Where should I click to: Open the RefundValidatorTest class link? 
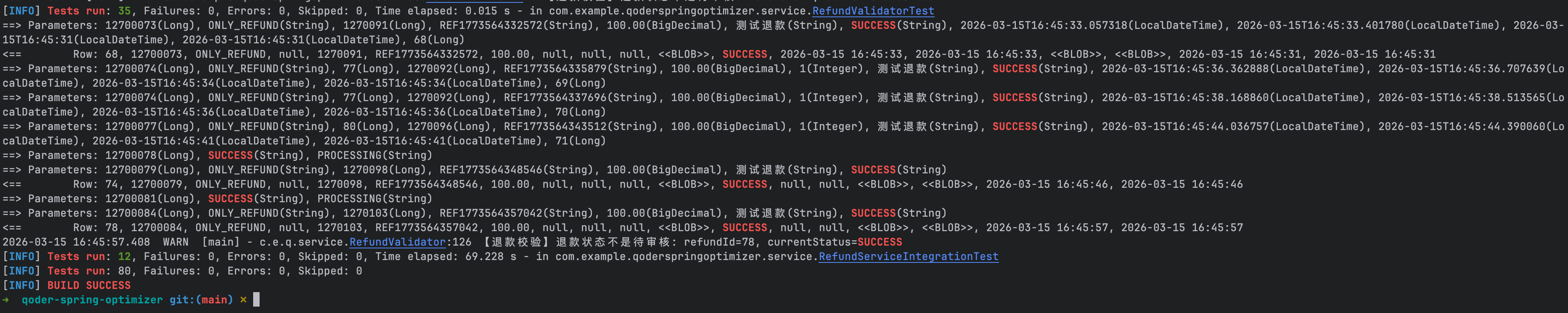(873, 11)
